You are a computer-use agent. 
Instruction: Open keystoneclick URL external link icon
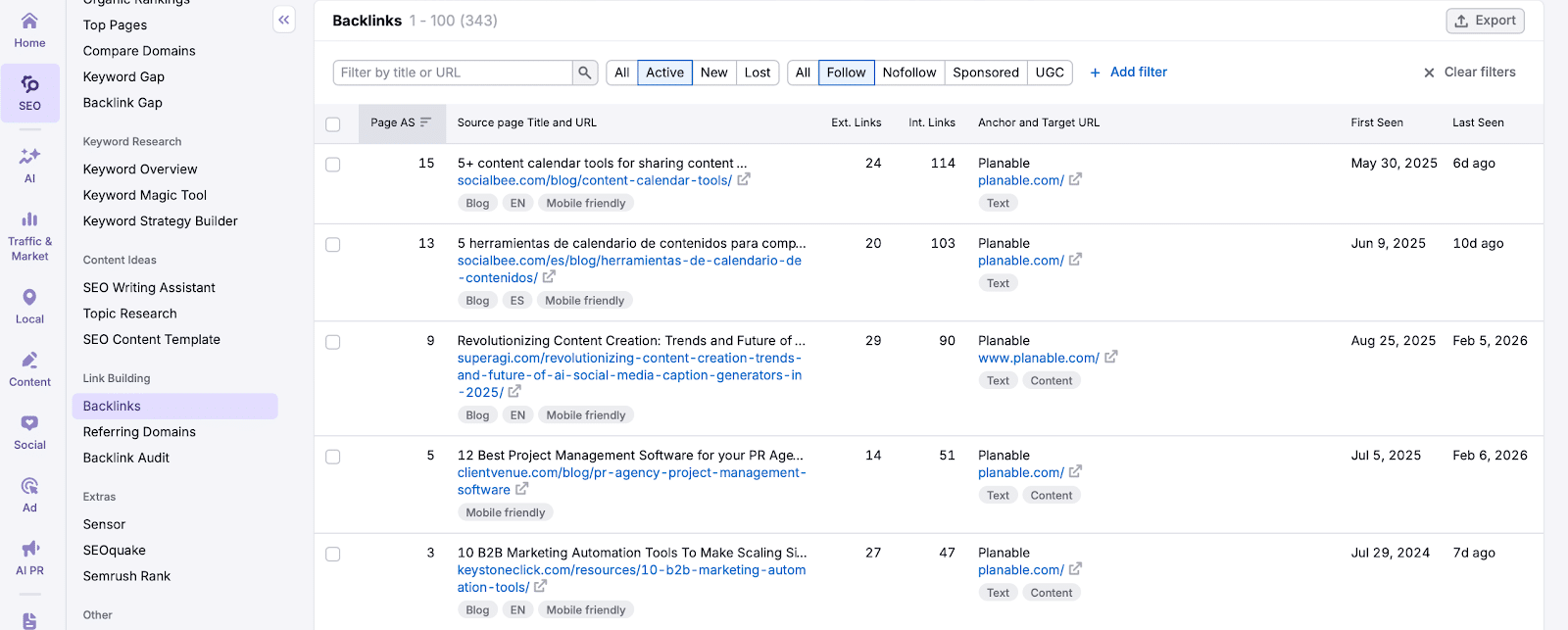pos(540,586)
